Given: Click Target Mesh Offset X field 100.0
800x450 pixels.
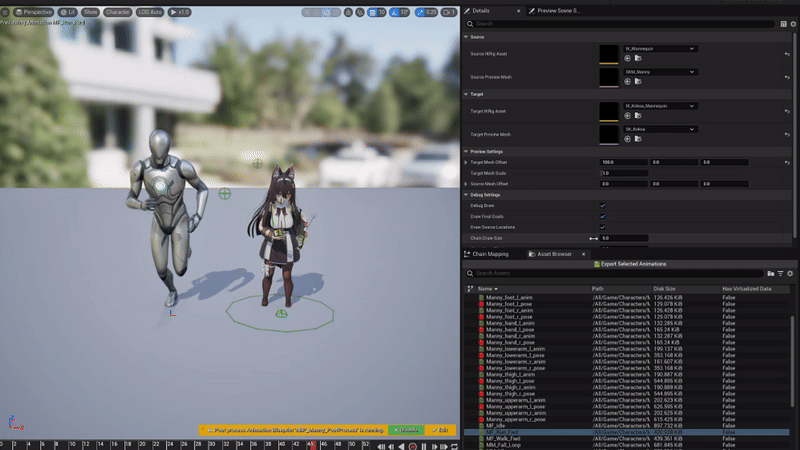Looking at the screenshot, I should 623,162.
